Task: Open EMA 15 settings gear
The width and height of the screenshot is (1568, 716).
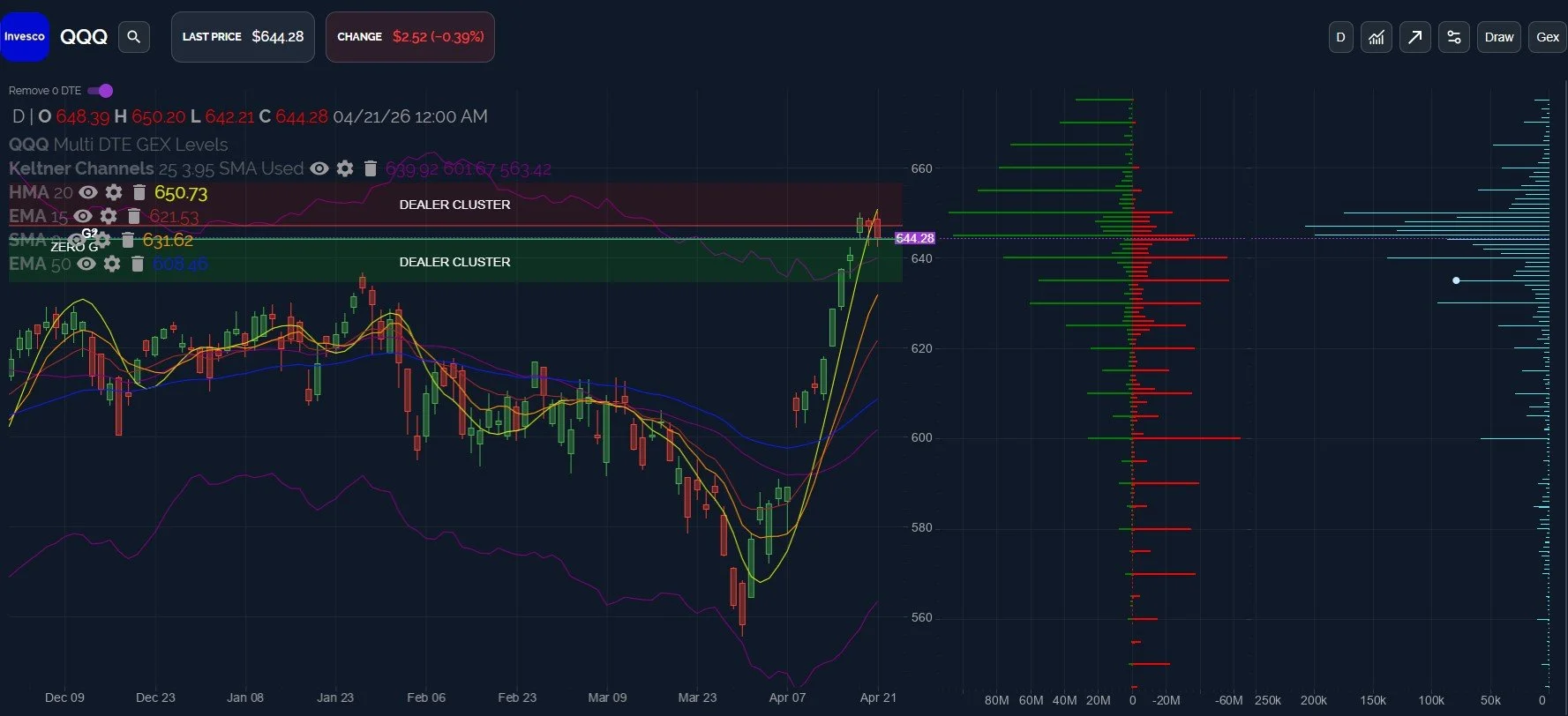Action: [x=109, y=216]
